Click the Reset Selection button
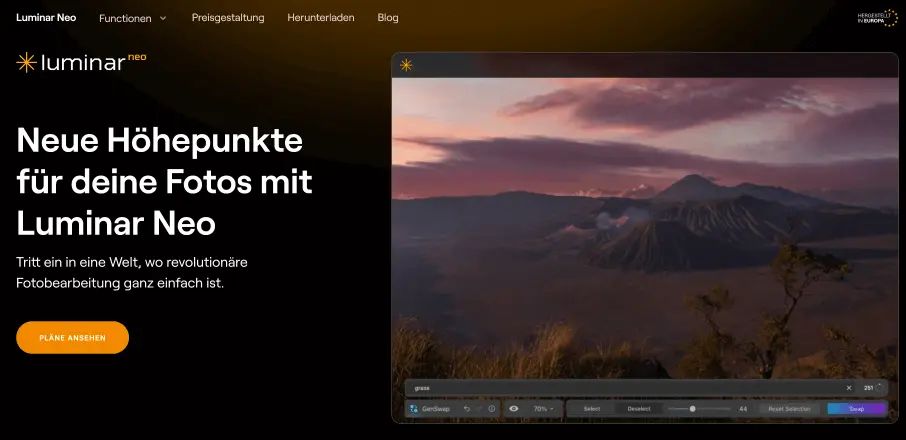The image size is (906, 440). 789,409
